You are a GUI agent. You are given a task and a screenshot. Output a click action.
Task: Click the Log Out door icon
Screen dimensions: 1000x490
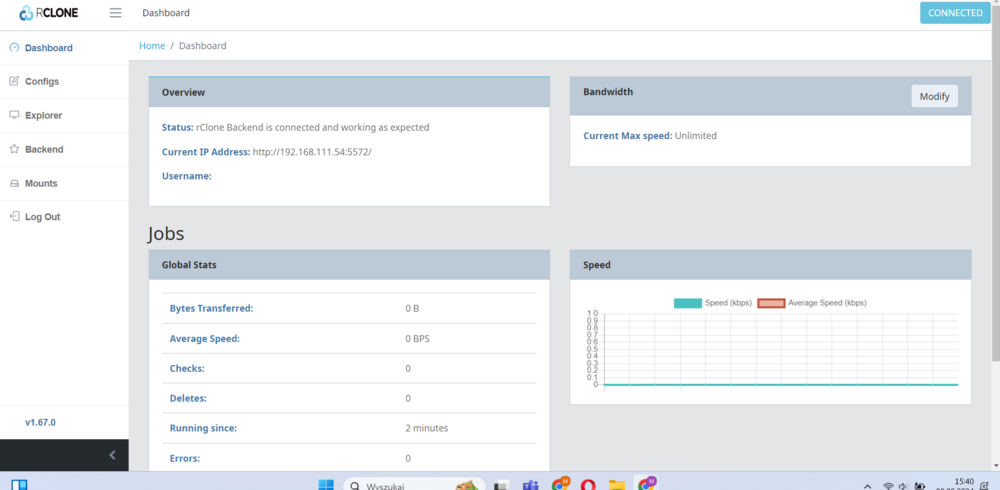tap(14, 216)
